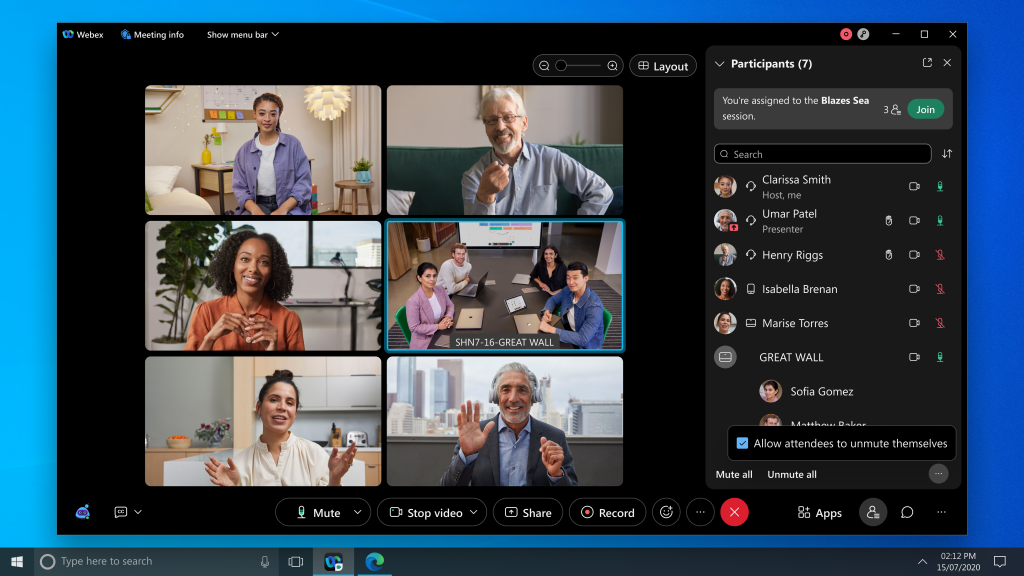
Task: Click the zoom-in magnifier above the video grid
Action: (x=613, y=65)
